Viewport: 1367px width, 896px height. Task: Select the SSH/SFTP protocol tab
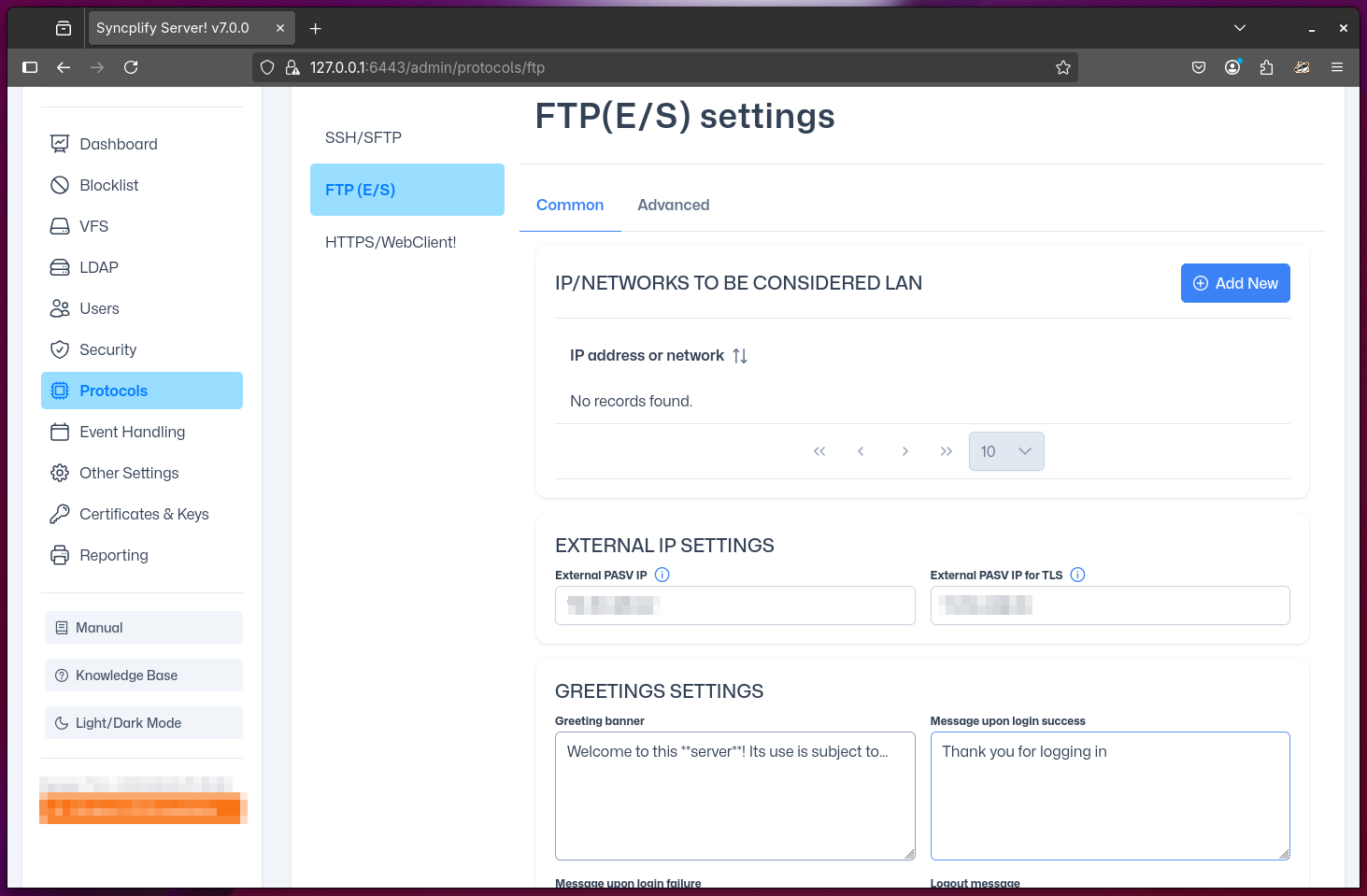[x=363, y=137]
